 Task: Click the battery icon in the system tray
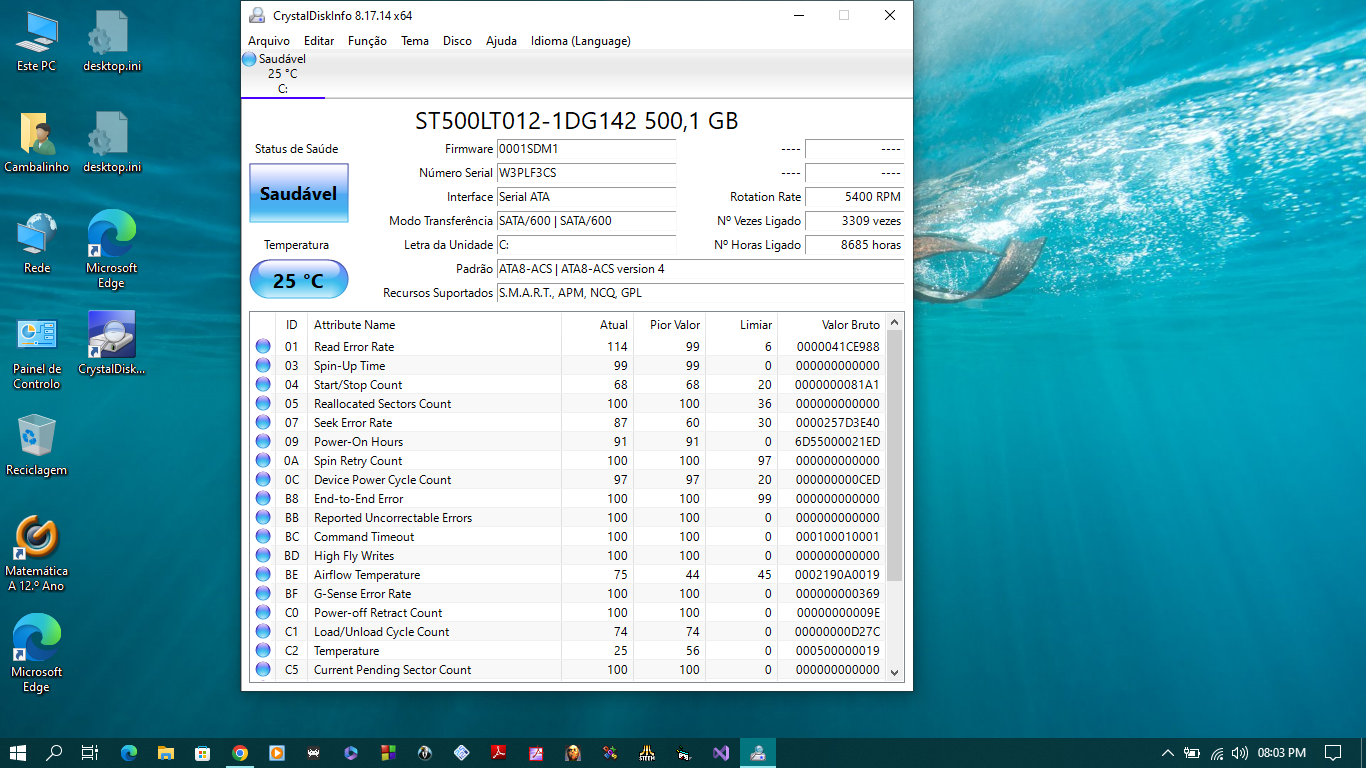[1192, 753]
